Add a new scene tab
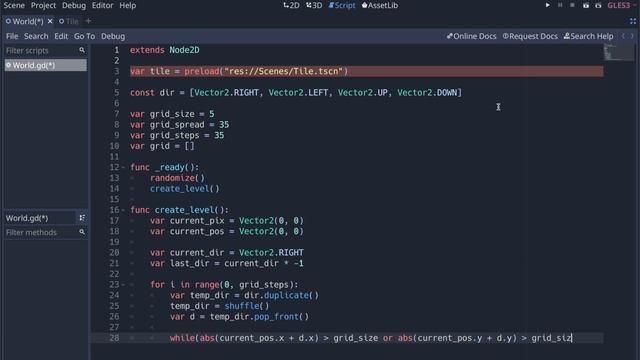640x360 pixels. click(x=88, y=21)
